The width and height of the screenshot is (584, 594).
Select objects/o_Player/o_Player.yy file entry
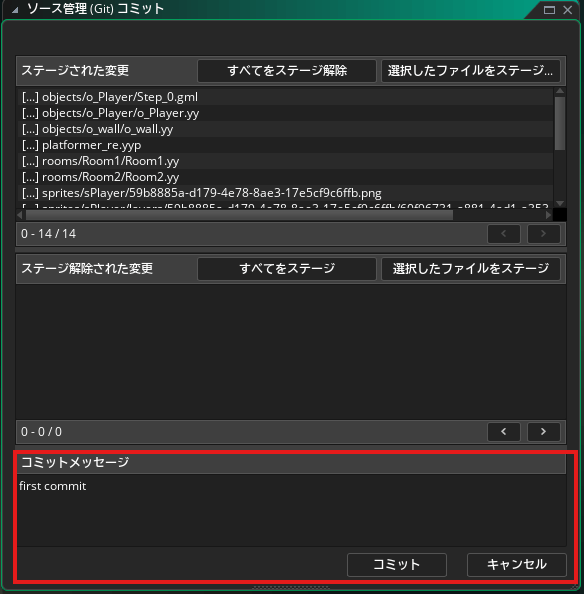tap(285, 113)
